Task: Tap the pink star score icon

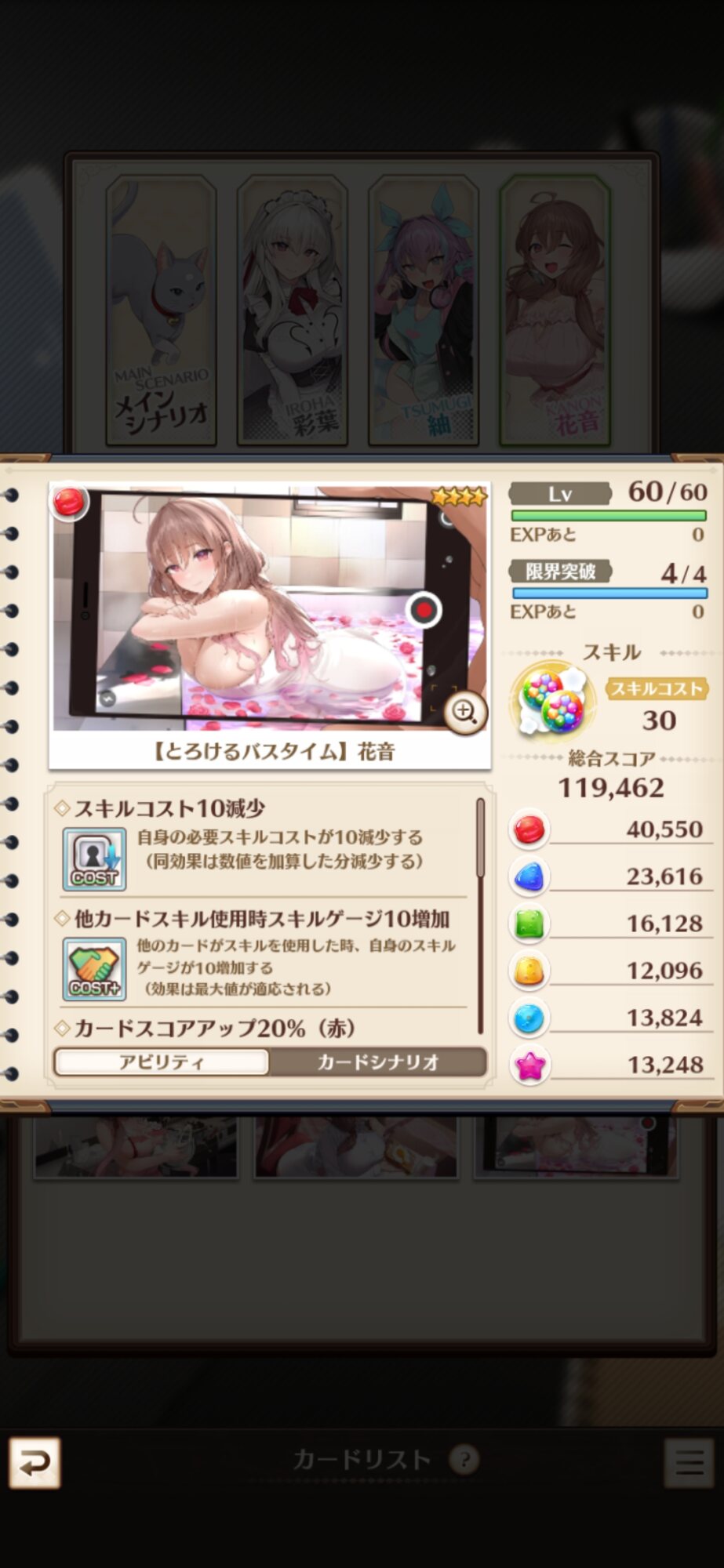Action: (529, 1065)
